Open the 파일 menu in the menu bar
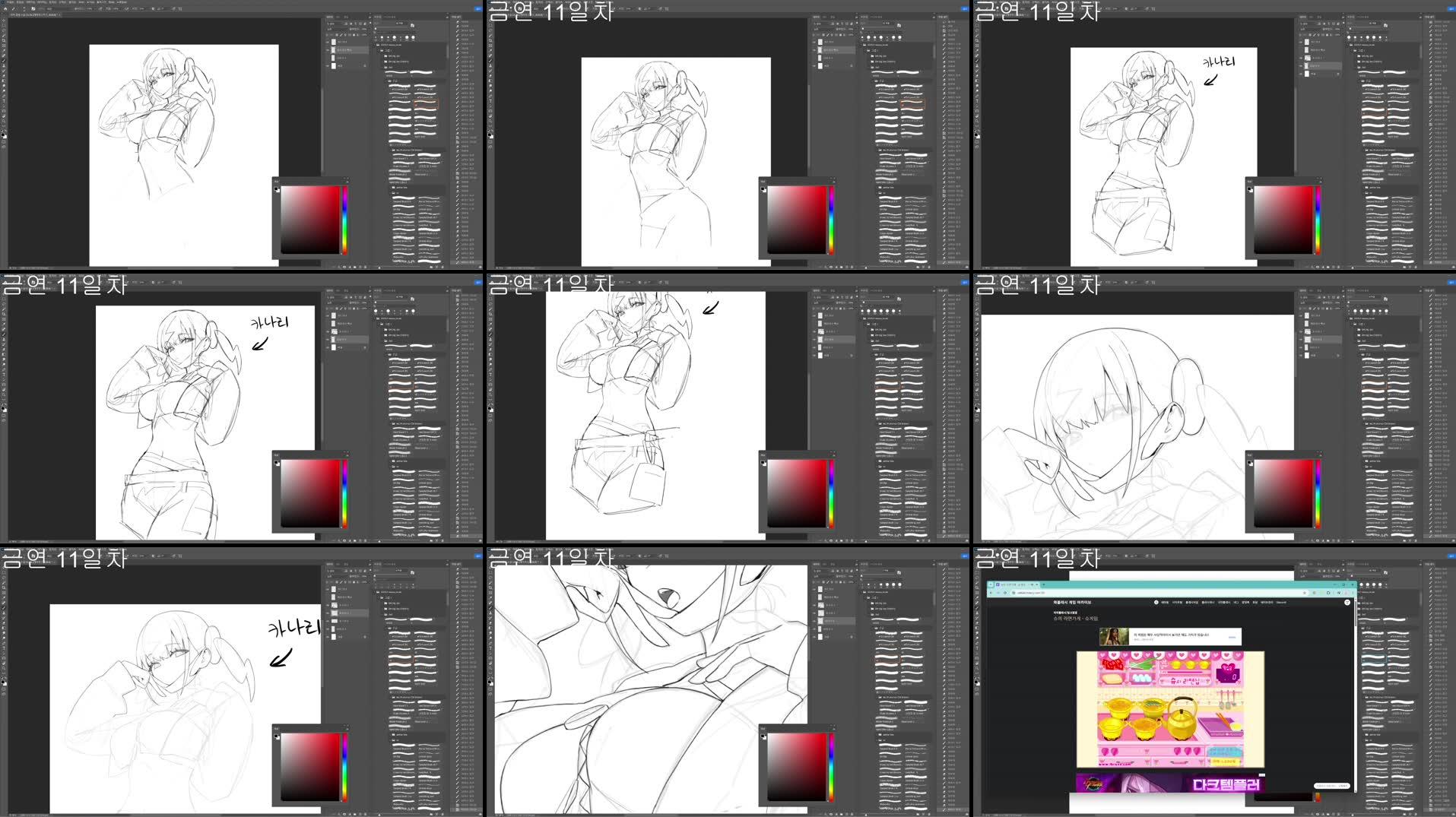 point(9,2)
